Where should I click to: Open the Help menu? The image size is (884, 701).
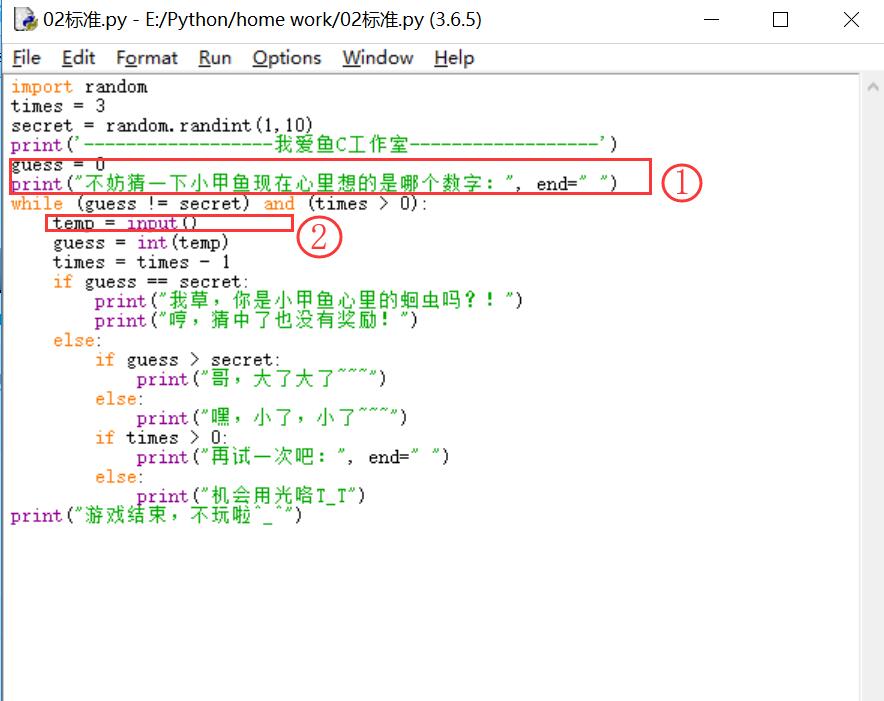(453, 58)
